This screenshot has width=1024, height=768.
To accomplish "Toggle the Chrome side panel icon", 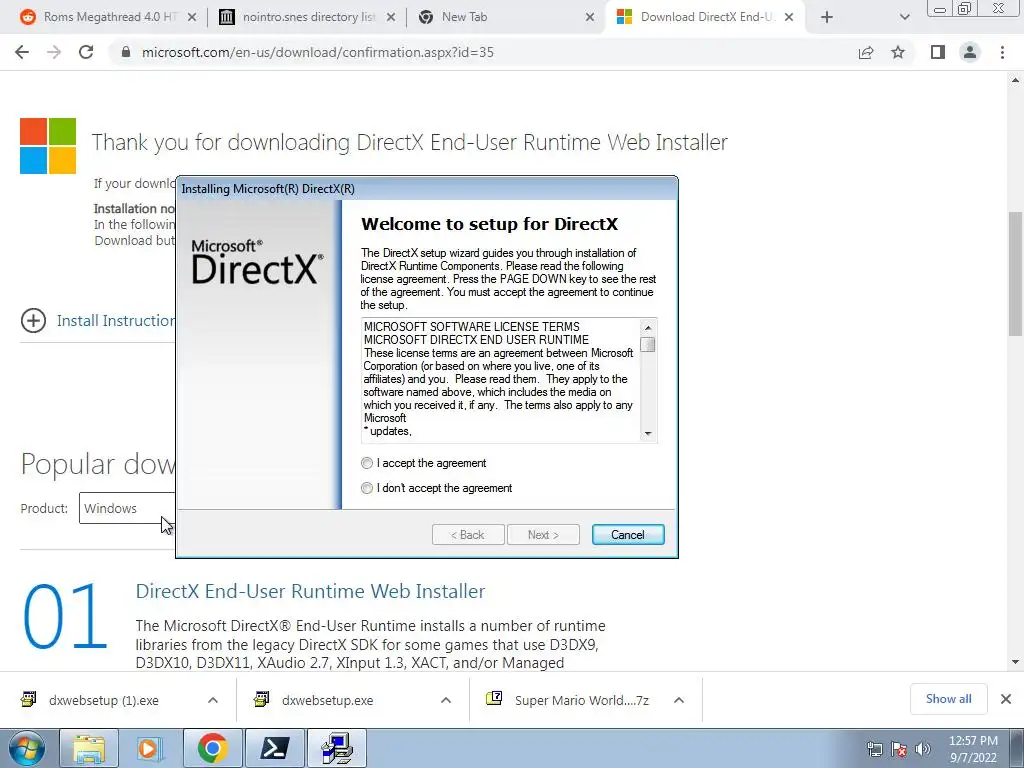I will (x=938, y=52).
